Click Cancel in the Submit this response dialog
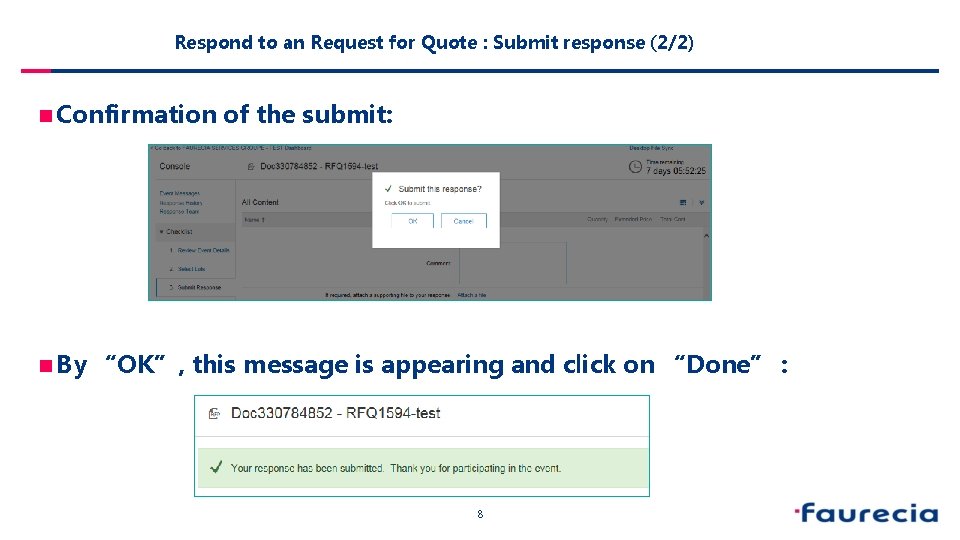This screenshot has height=540, width=960. [463, 221]
